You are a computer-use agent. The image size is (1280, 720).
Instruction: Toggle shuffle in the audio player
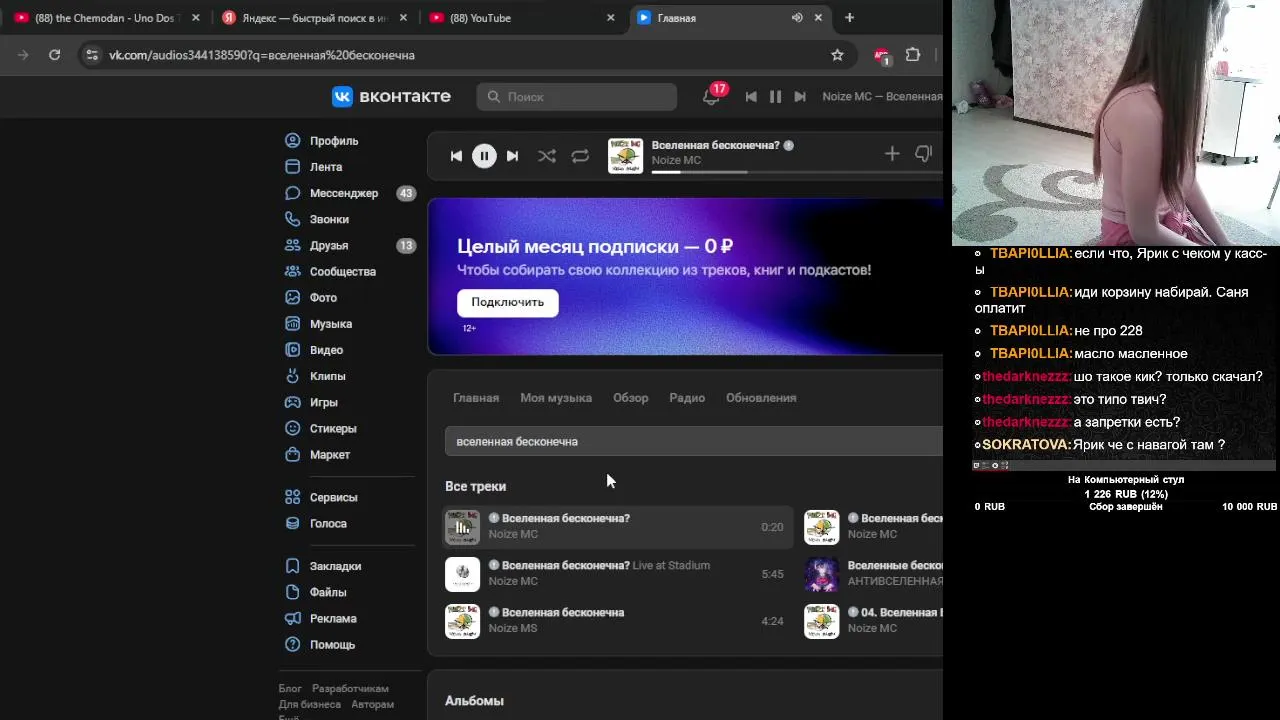(547, 155)
